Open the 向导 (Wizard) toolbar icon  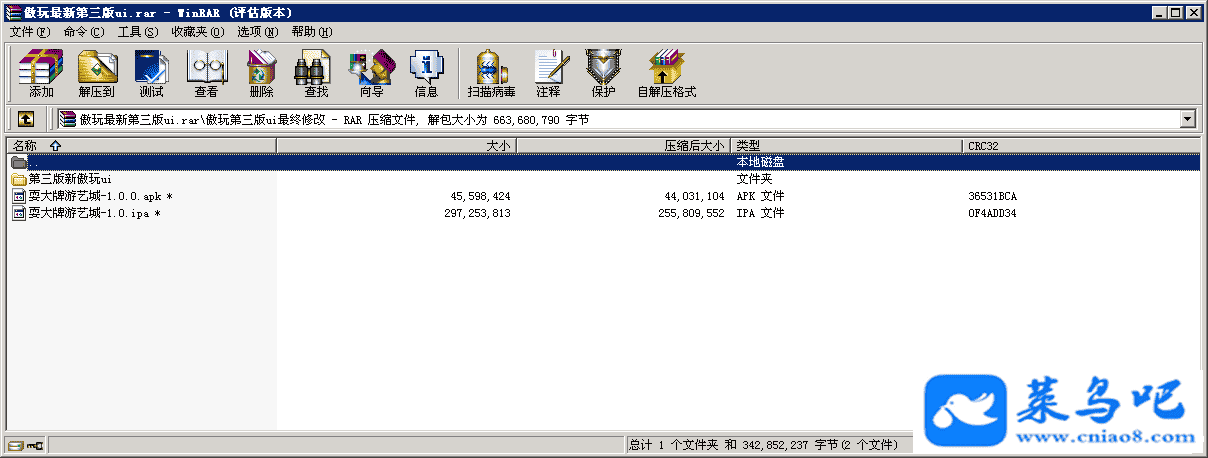[x=371, y=67]
